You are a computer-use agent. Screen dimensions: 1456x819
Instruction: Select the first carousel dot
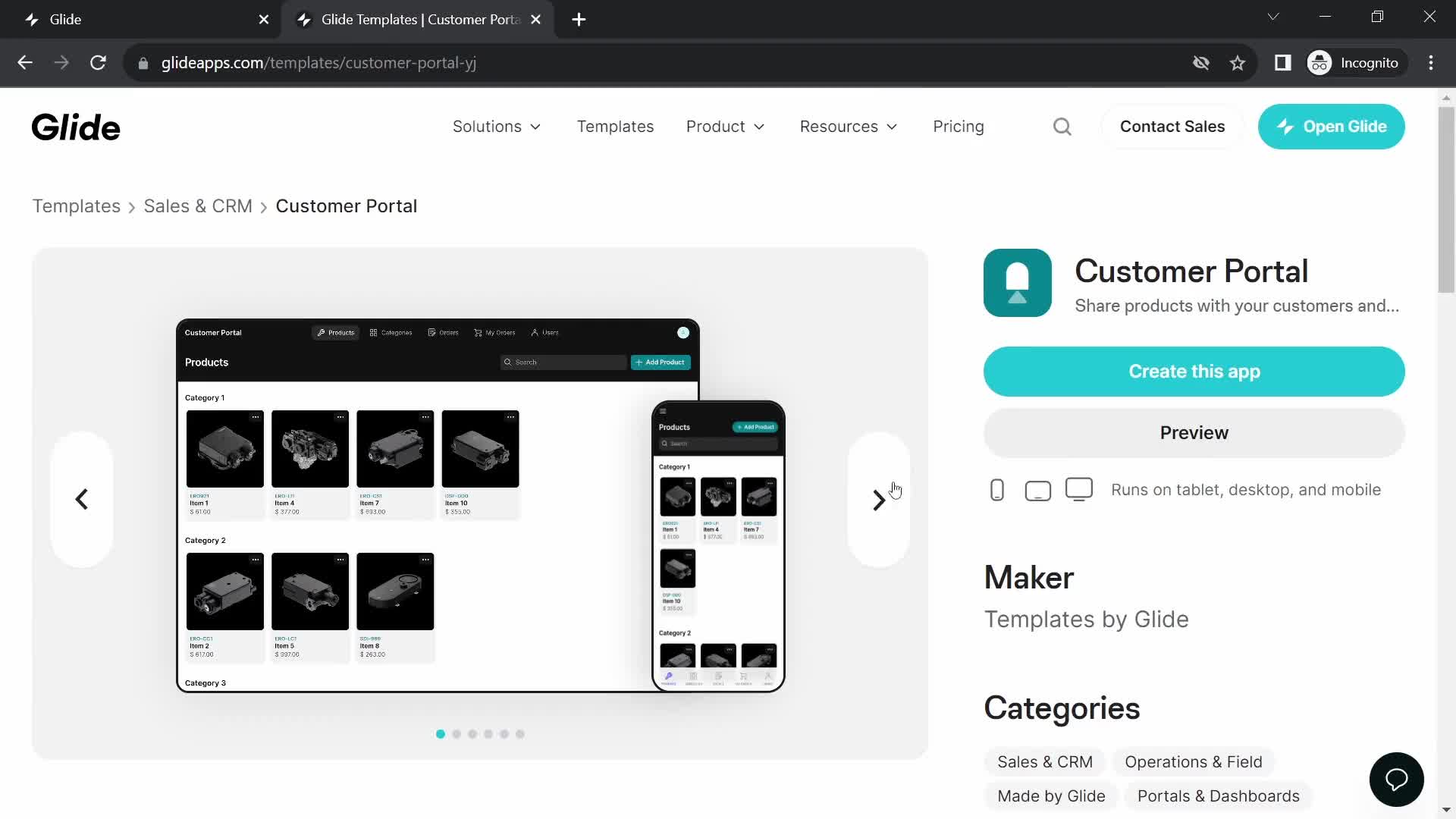(441, 734)
